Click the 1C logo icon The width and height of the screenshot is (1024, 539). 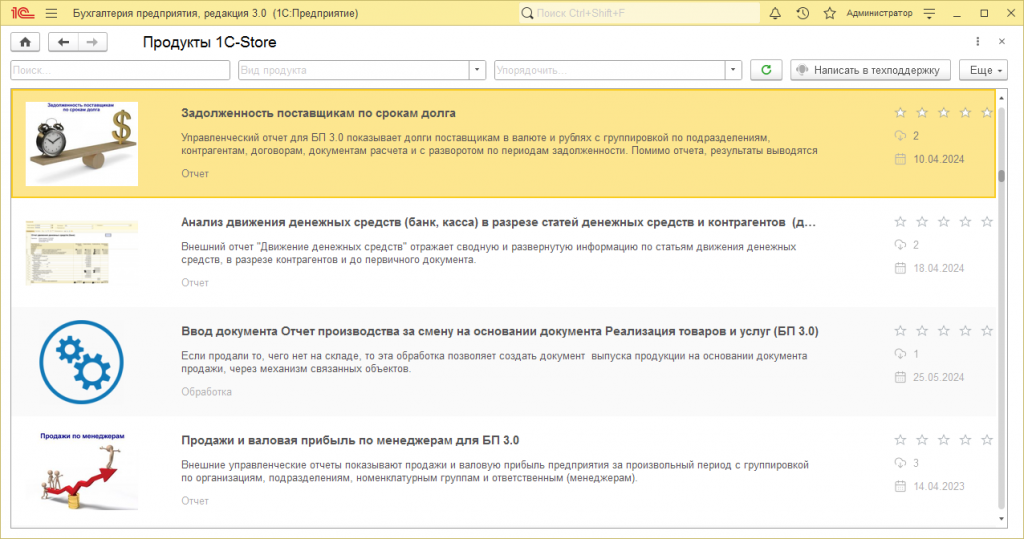pyautogui.click(x=22, y=13)
